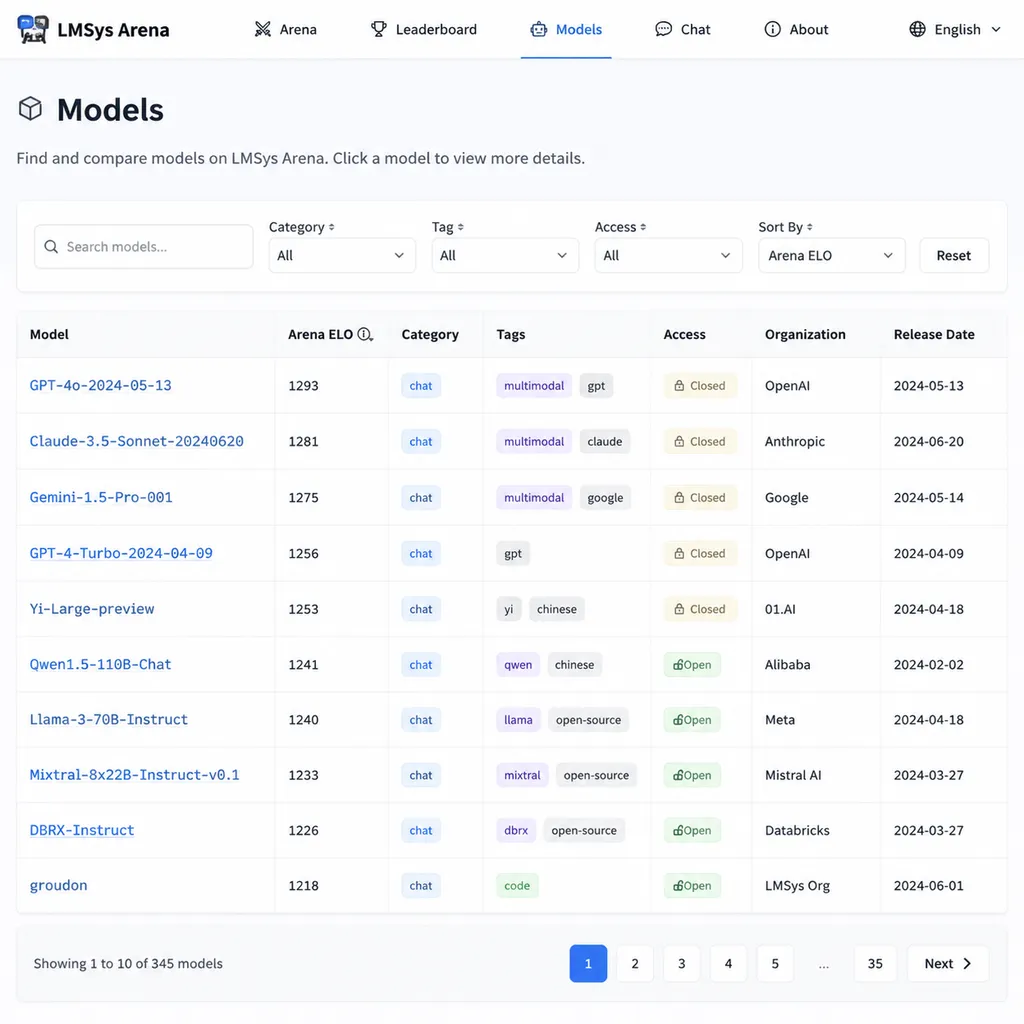The width and height of the screenshot is (1024, 1024).
Task: Click the Open unlock badge for groudon
Action: click(x=692, y=886)
